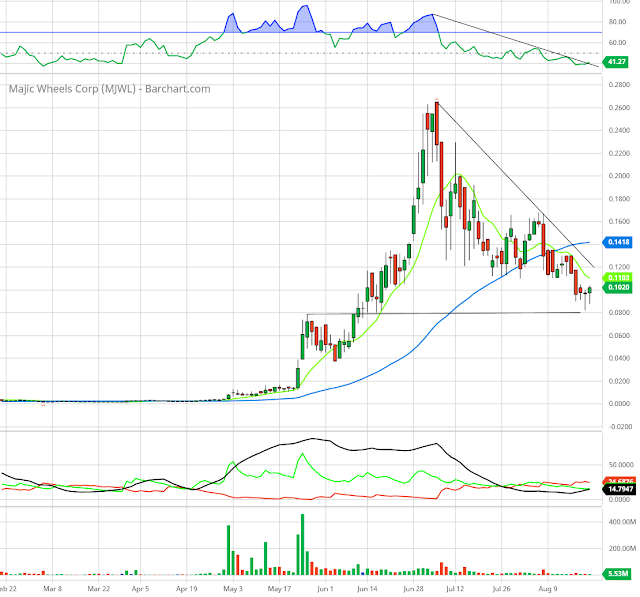Click the blue moving average label 0.1418
Viewport: 640px width, 597px height.
point(618,242)
